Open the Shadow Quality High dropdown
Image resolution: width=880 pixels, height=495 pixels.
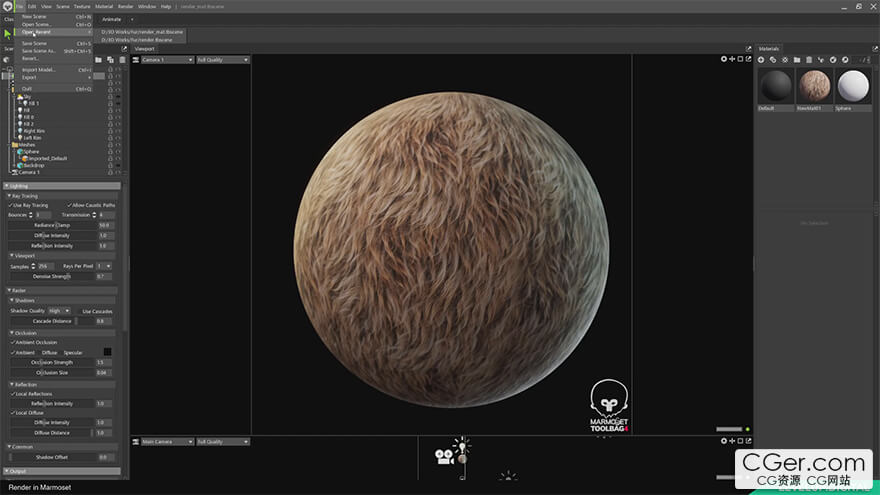(x=60, y=311)
